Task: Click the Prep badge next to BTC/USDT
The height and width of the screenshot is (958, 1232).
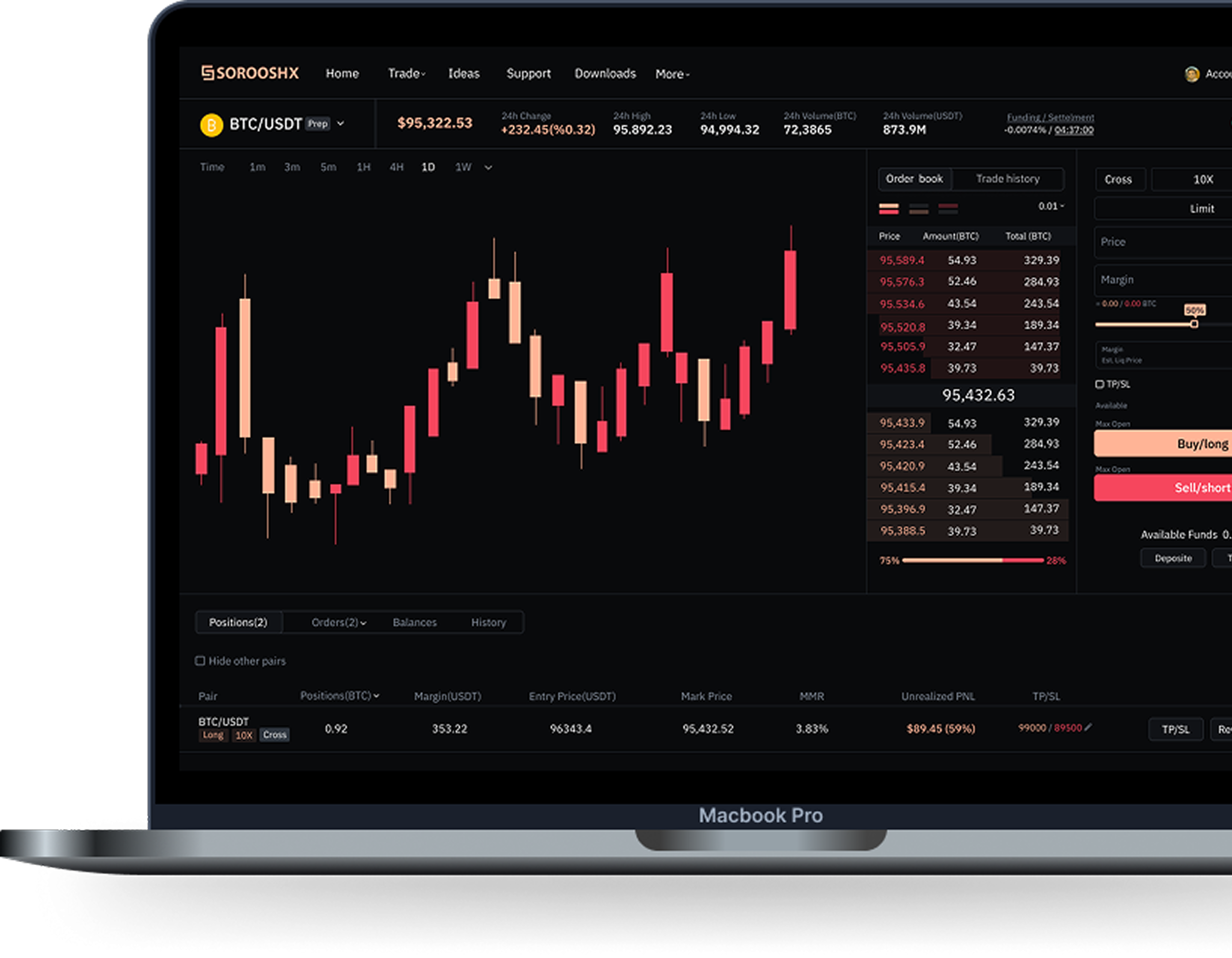Action: click(x=318, y=124)
